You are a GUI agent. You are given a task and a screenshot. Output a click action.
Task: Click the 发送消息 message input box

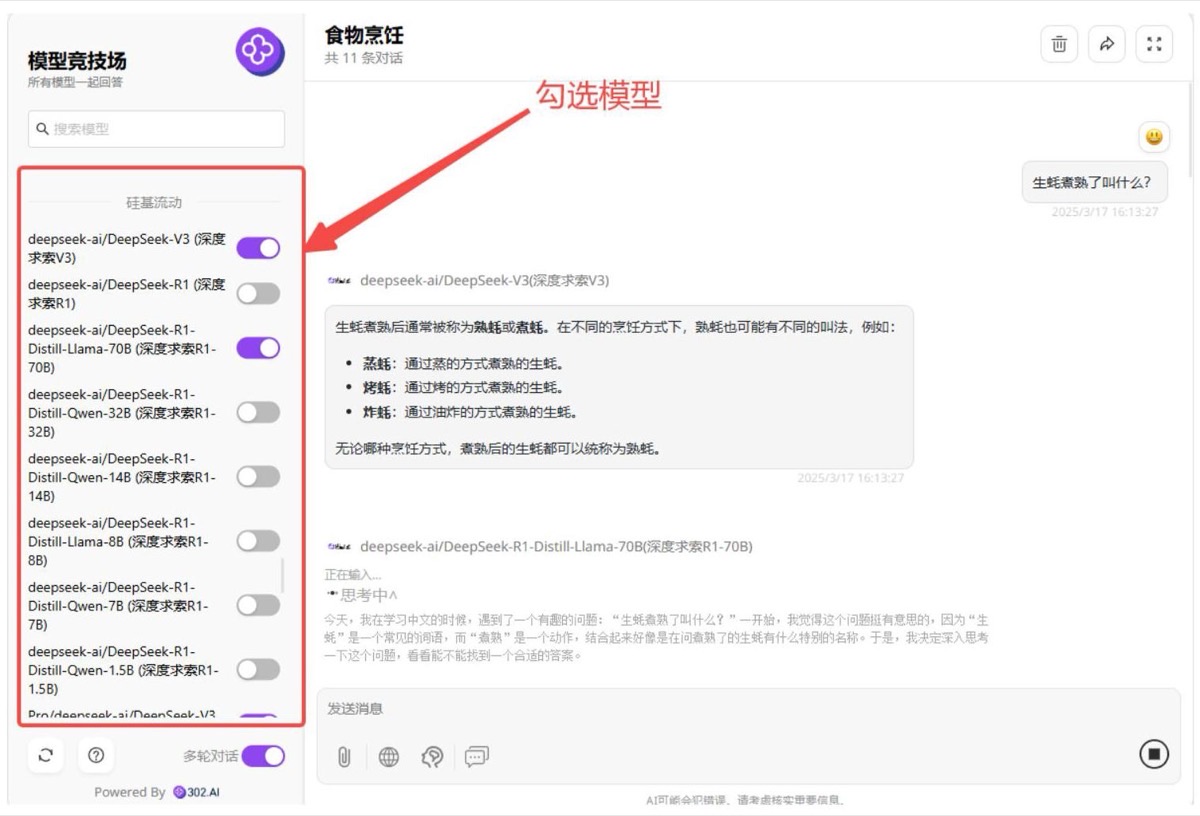748,709
